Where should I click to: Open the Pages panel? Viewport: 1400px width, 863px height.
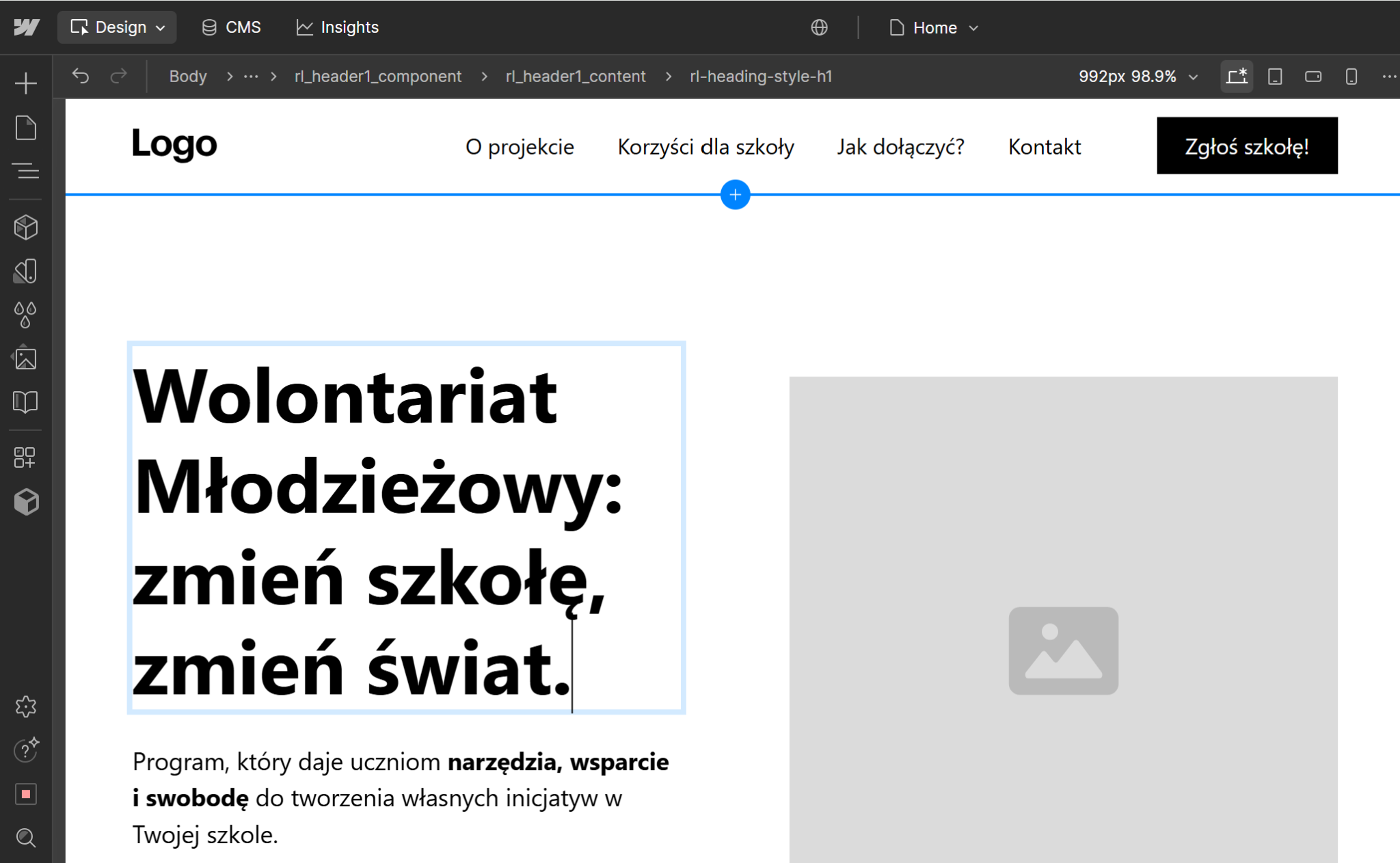click(x=26, y=128)
